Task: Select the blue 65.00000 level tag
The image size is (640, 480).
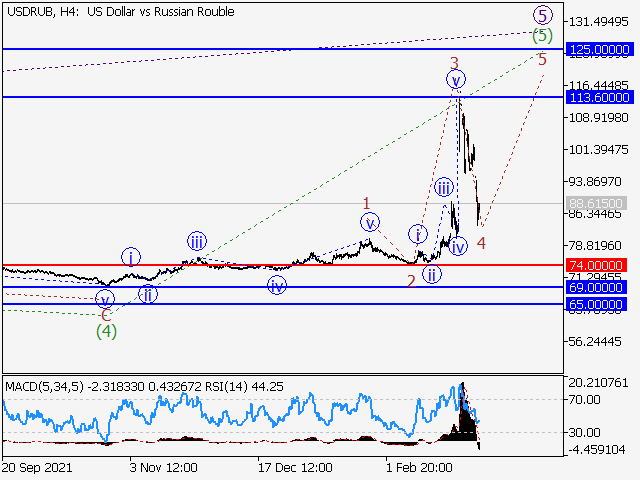Action: pyautogui.click(x=596, y=304)
